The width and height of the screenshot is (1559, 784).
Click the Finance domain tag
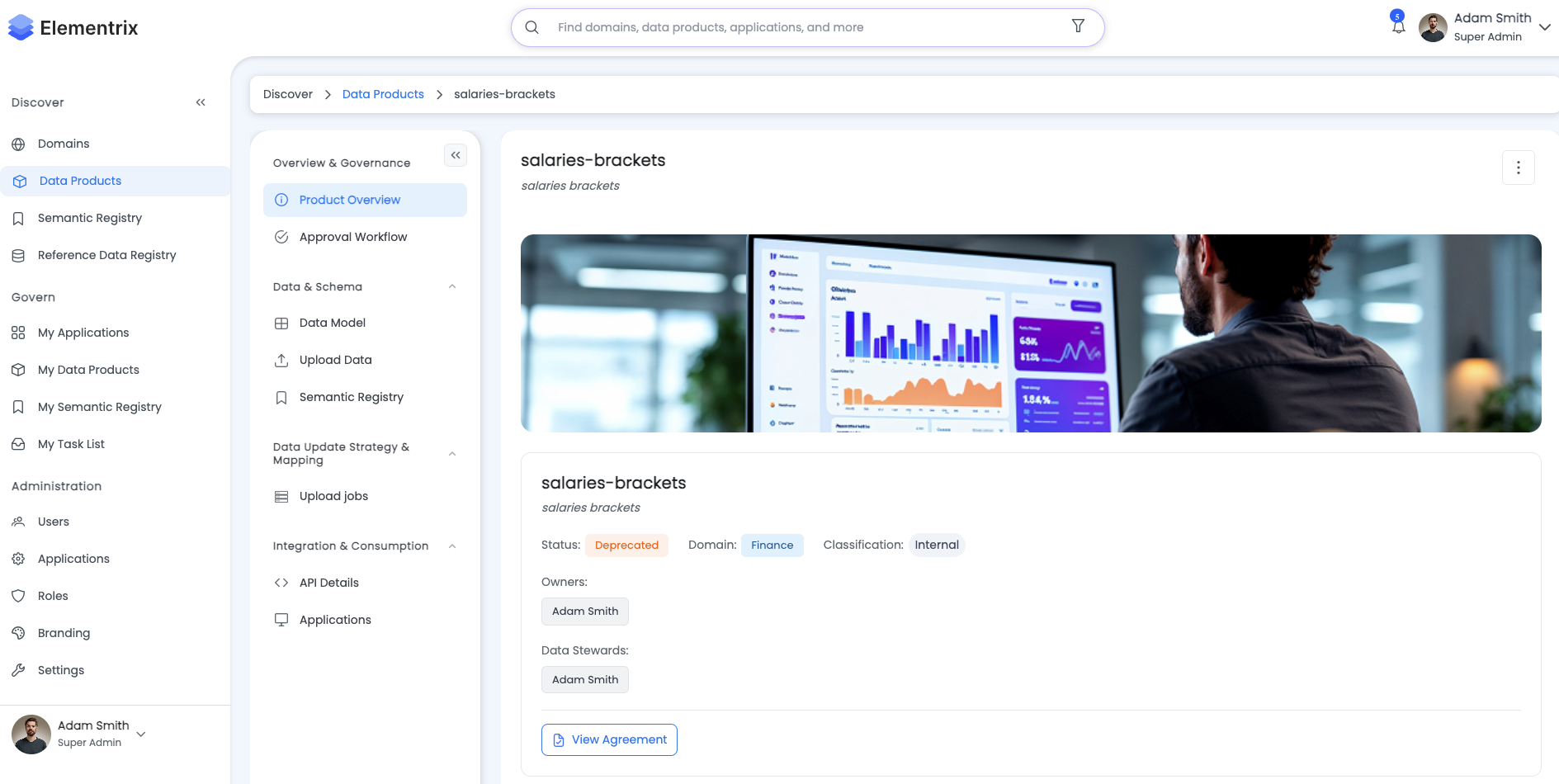pyautogui.click(x=772, y=545)
